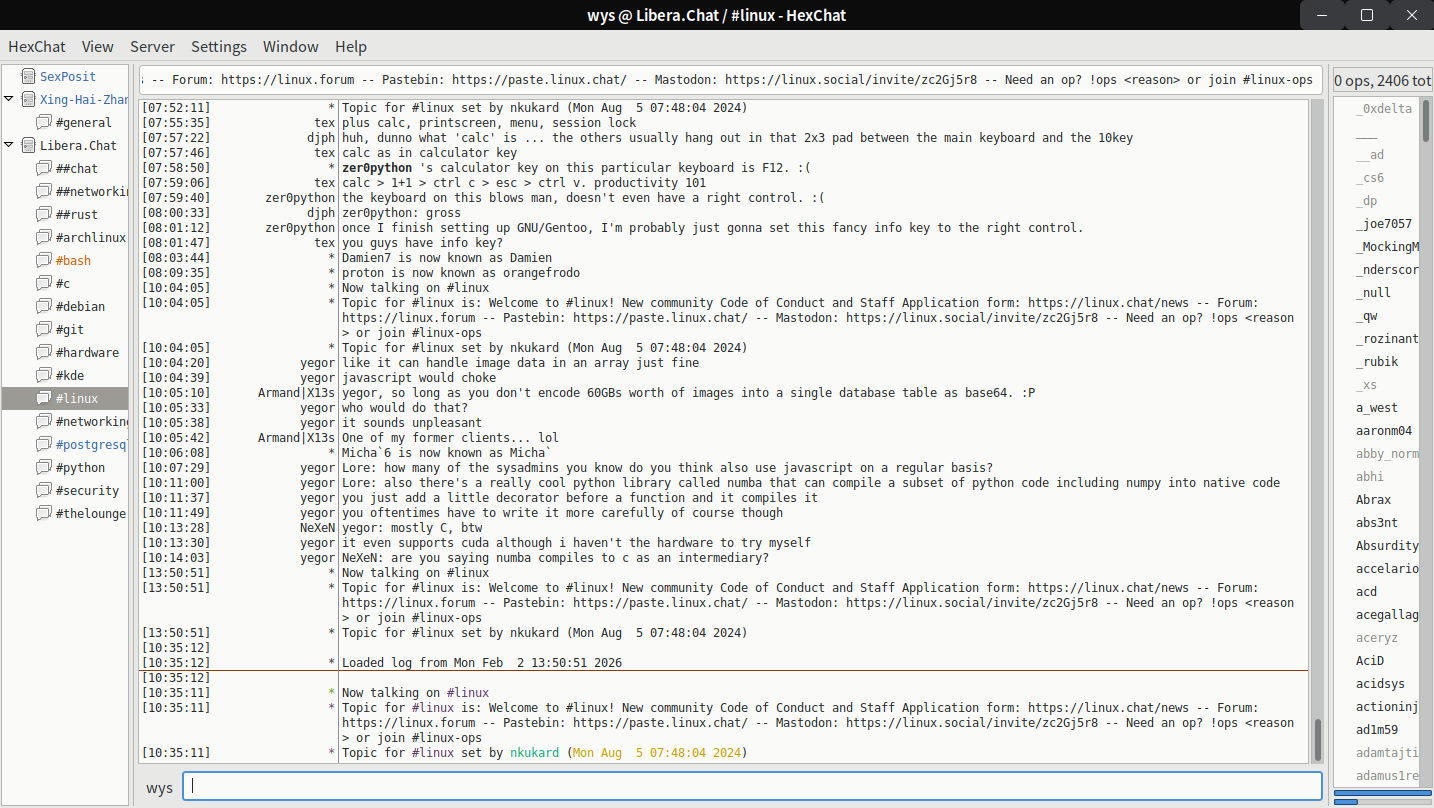The width and height of the screenshot is (1434, 808).
Task: Open the Settings menu
Action: [x=218, y=47]
